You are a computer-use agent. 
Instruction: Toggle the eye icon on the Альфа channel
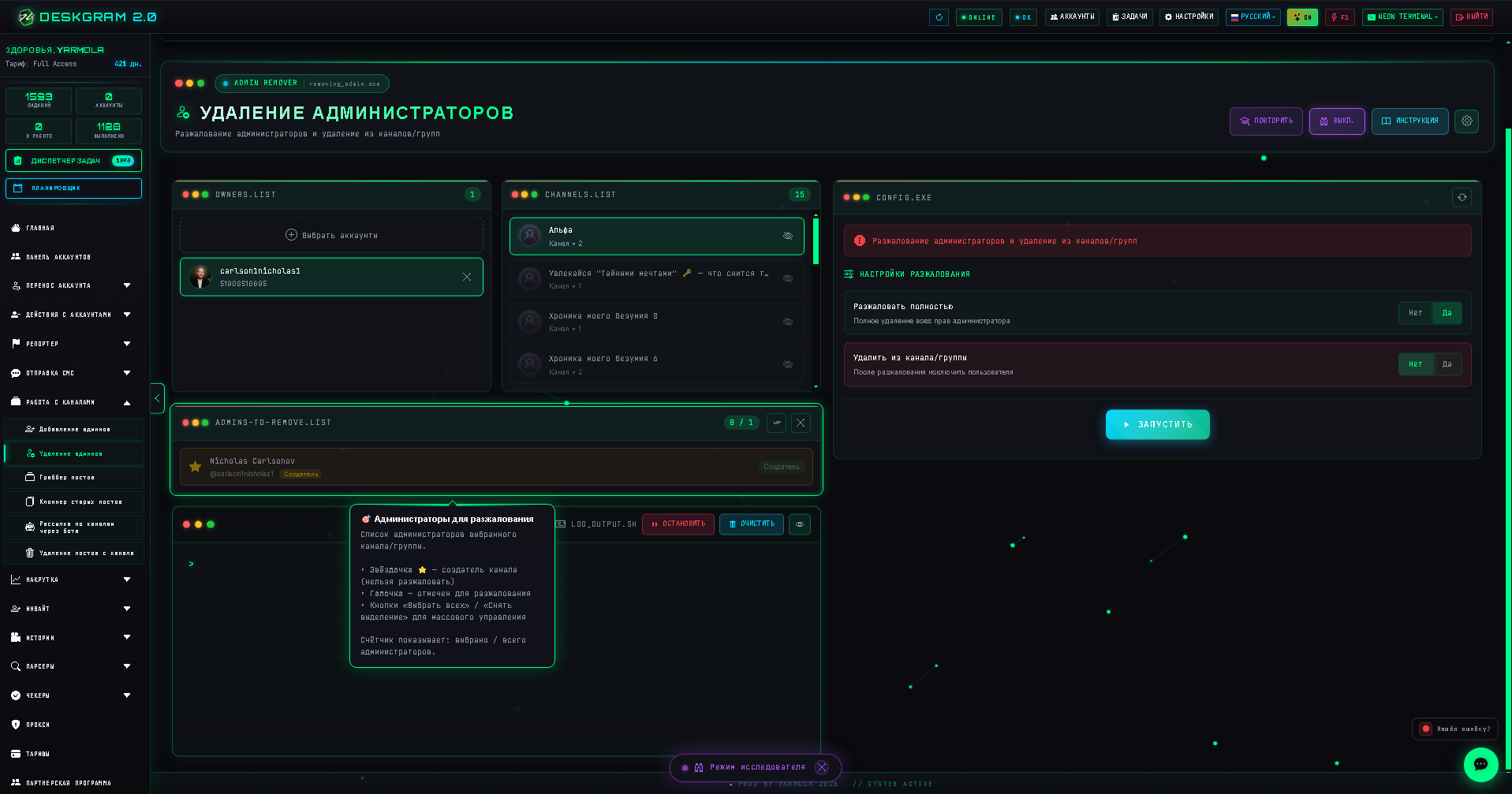788,236
